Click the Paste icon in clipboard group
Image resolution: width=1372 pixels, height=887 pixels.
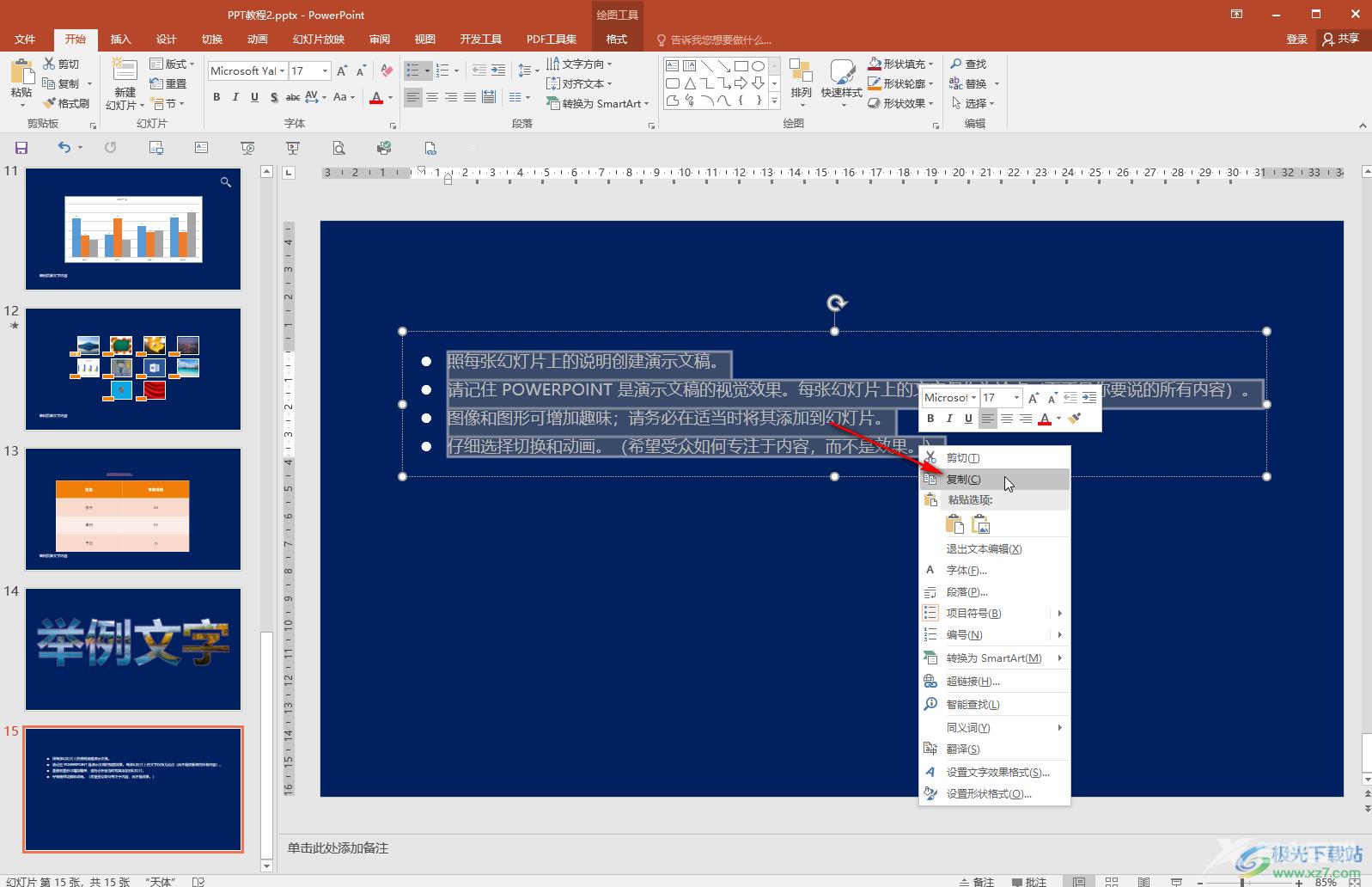coord(21,72)
